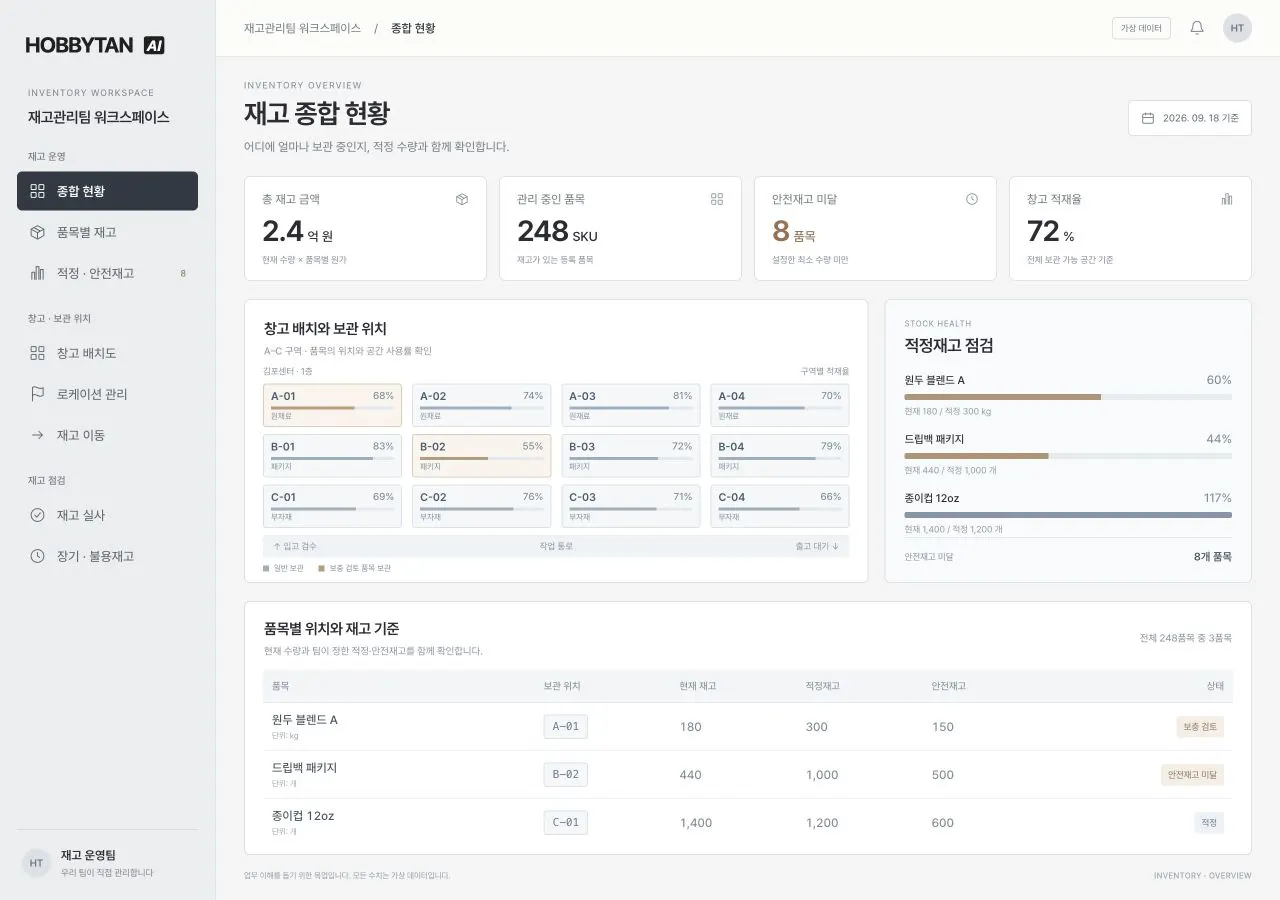1280x900 pixels.
Task: Click the bar chart icon on 창고 적재율 card
Action: click(1227, 199)
